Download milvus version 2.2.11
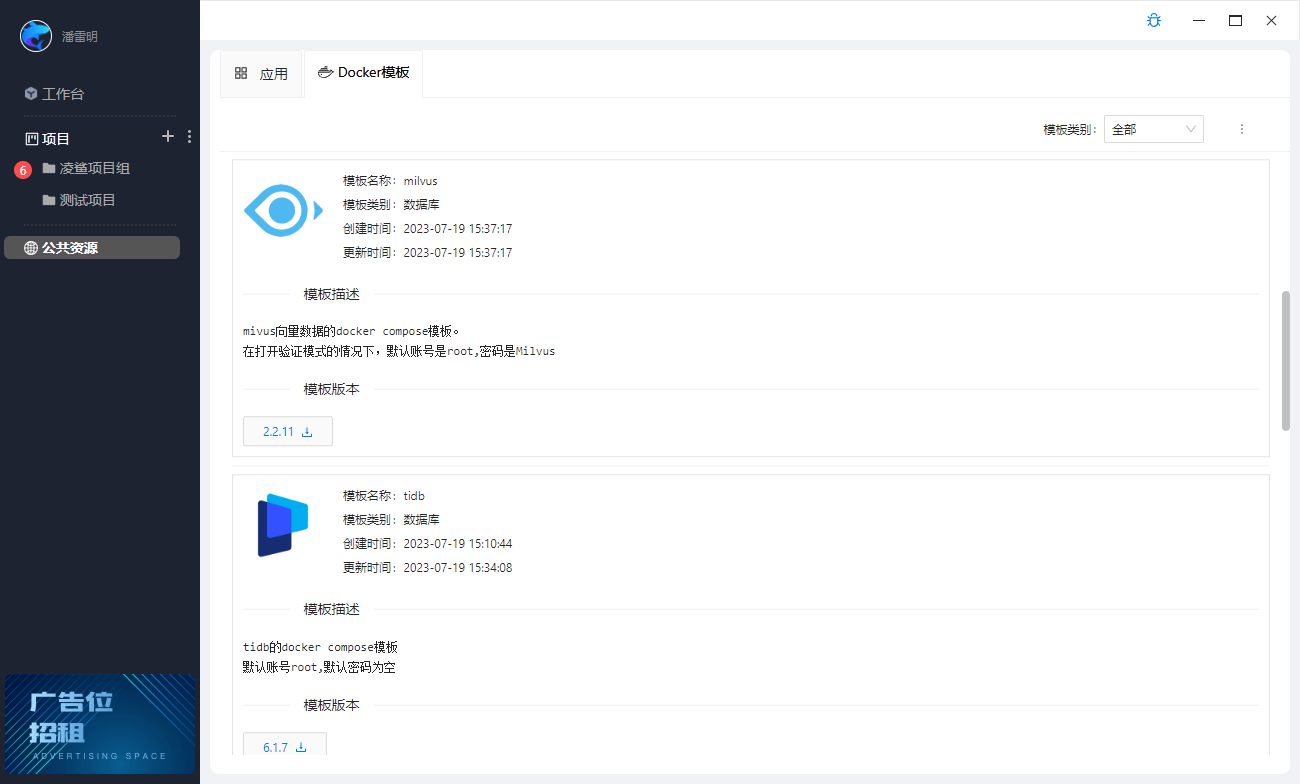 point(288,432)
